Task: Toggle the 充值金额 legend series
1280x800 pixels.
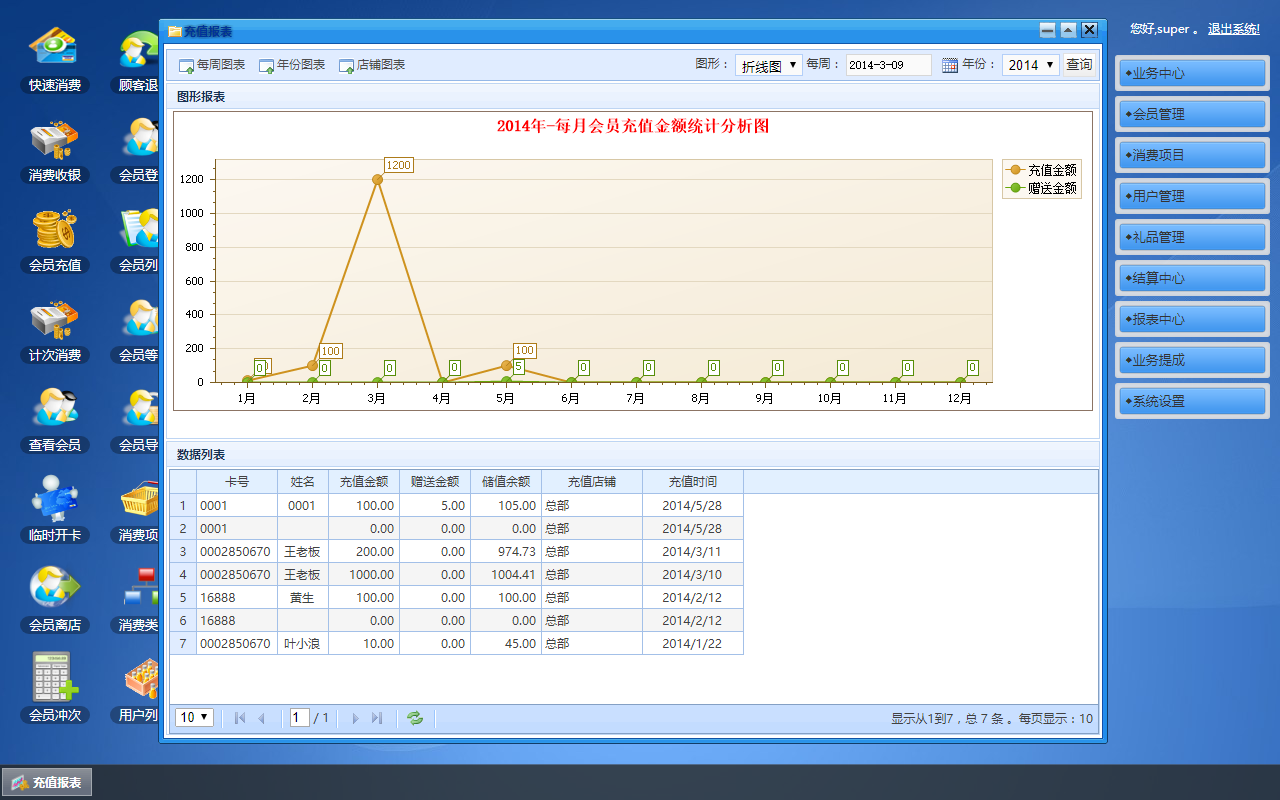Action: pyautogui.click(x=1041, y=170)
